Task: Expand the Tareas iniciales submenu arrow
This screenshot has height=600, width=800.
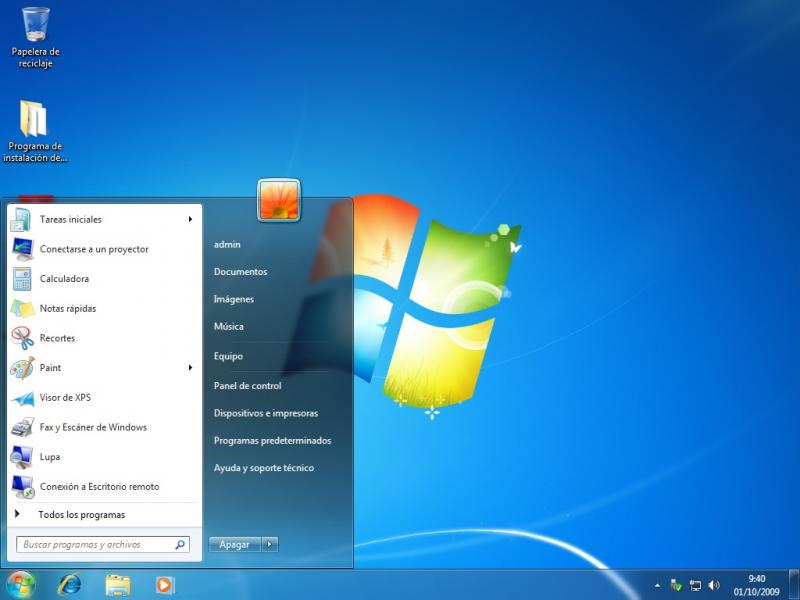Action: 190,219
